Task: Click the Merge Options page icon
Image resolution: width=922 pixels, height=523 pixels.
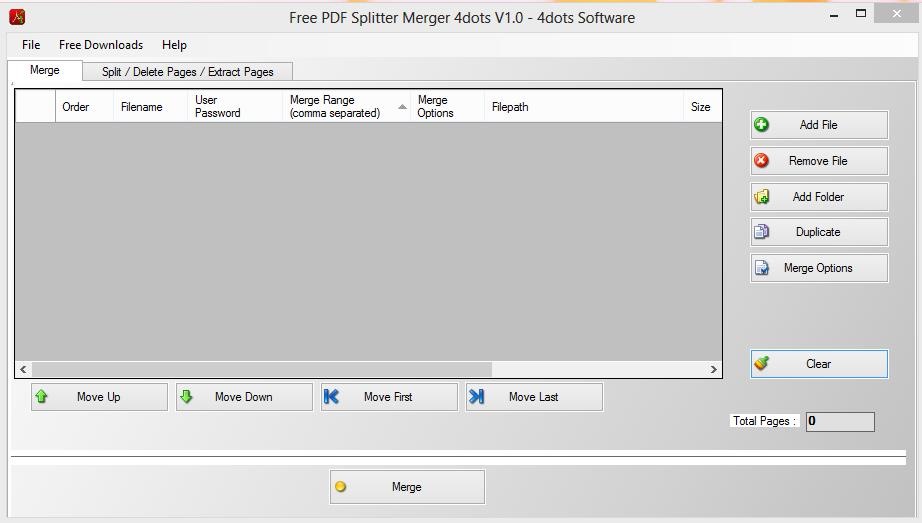Action: pyautogui.click(x=761, y=268)
